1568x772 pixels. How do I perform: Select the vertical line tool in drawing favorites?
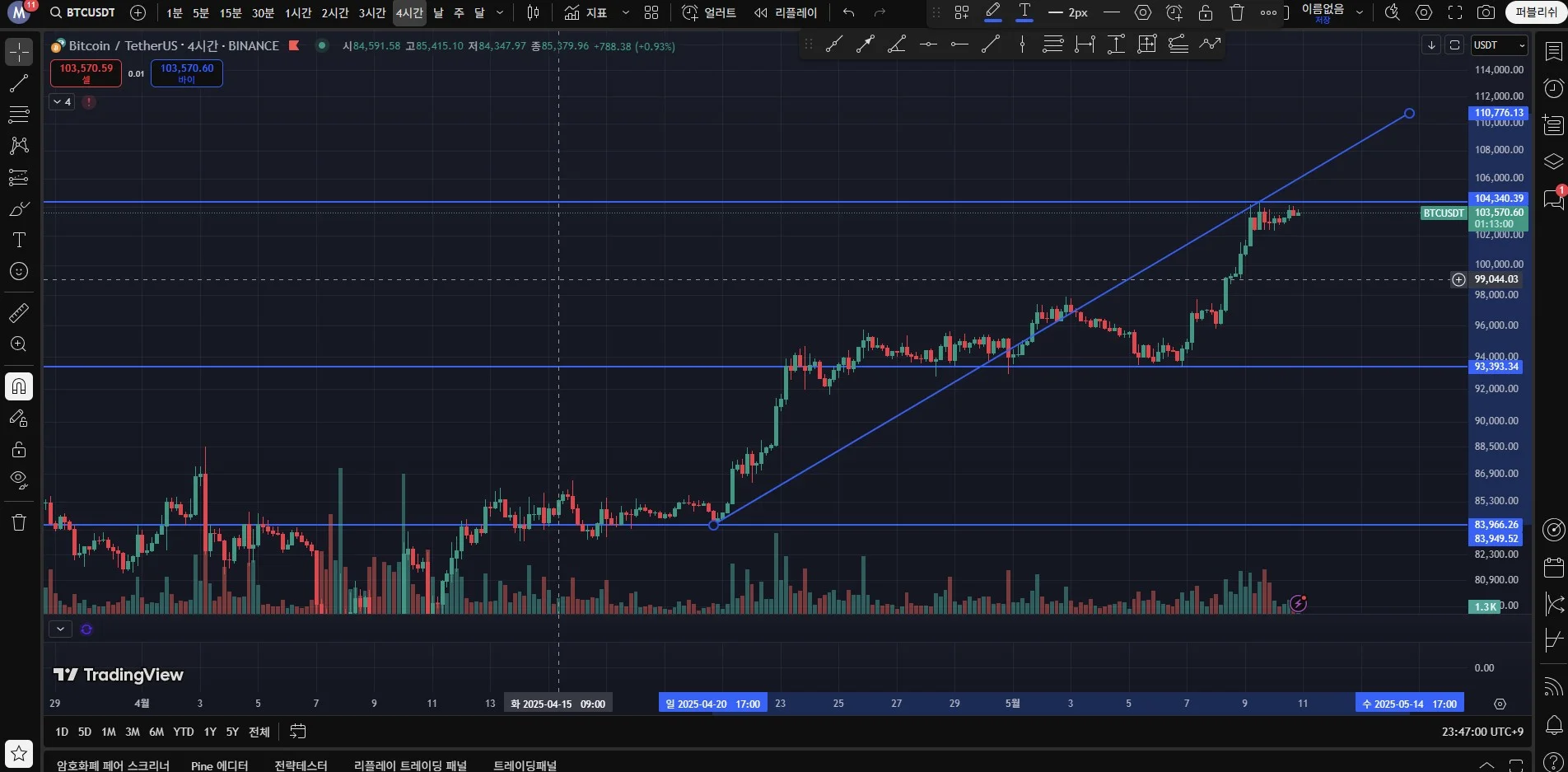click(1022, 44)
